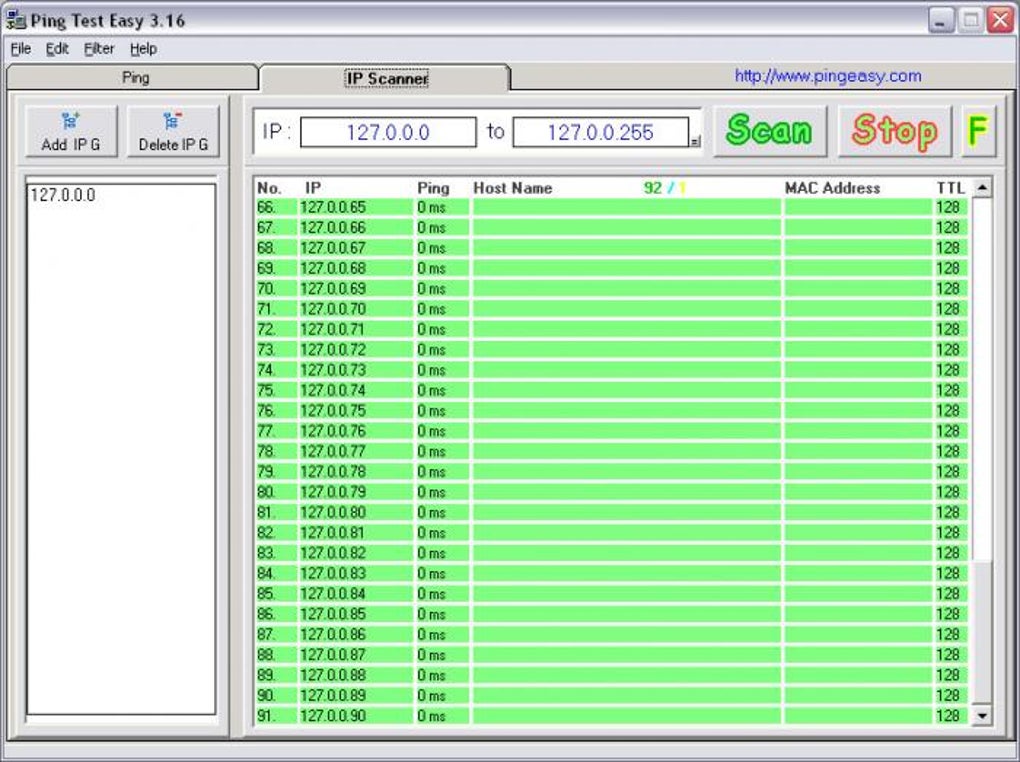Select 127.0.0.0 in the IP group list
Image resolution: width=1020 pixels, height=762 pixels.
[x=63, y=195]
